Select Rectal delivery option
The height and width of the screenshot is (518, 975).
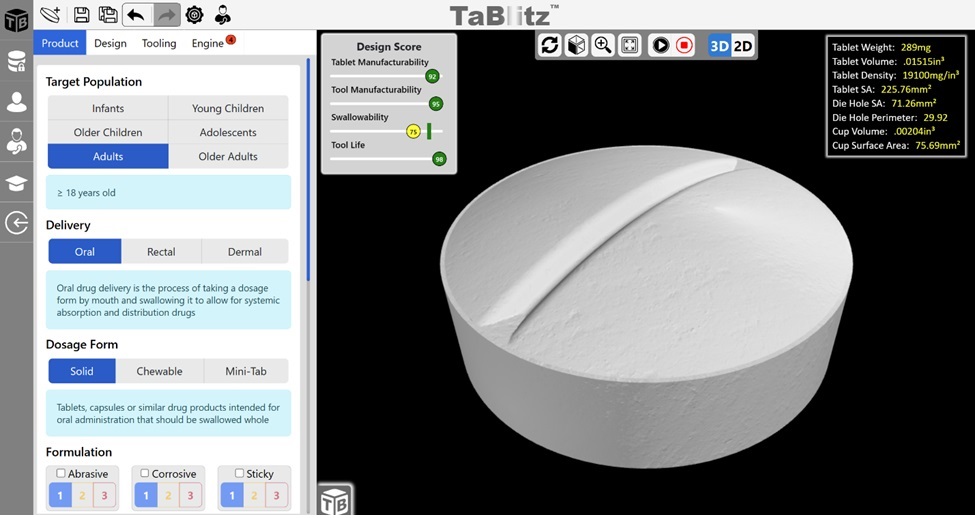click(161, 252)
